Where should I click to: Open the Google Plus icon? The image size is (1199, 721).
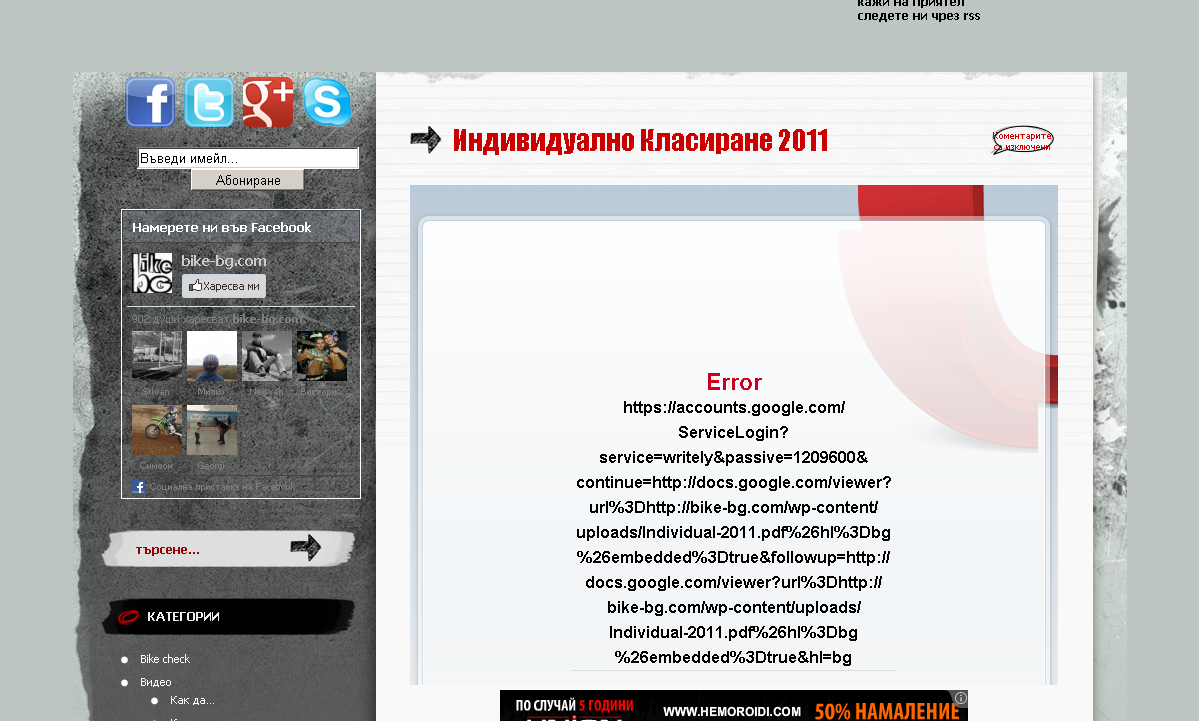click(268, 103)
